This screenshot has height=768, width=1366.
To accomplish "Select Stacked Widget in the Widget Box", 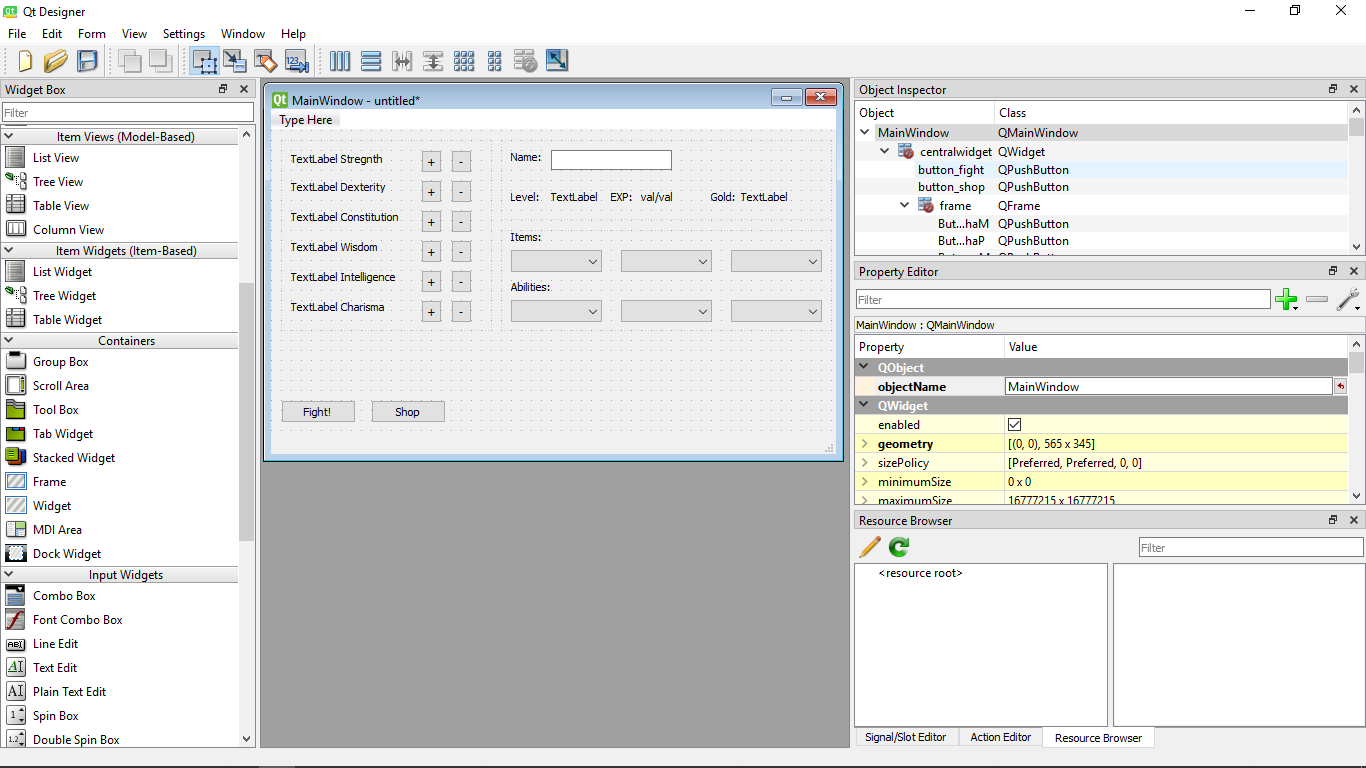I will (x=74, y=458).
